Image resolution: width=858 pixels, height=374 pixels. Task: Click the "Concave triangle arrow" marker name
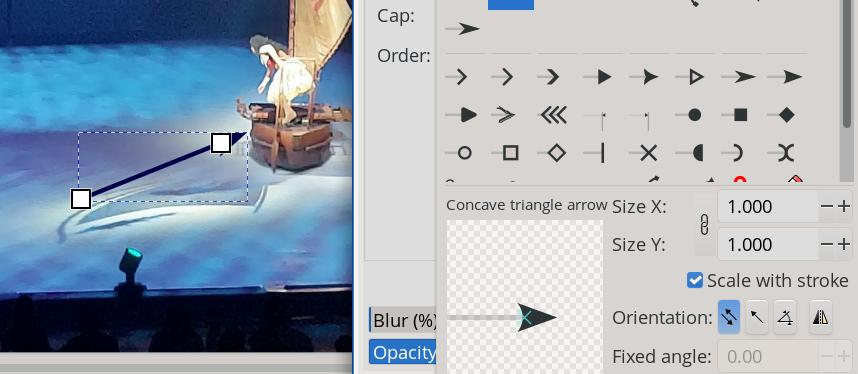[526, 205]
